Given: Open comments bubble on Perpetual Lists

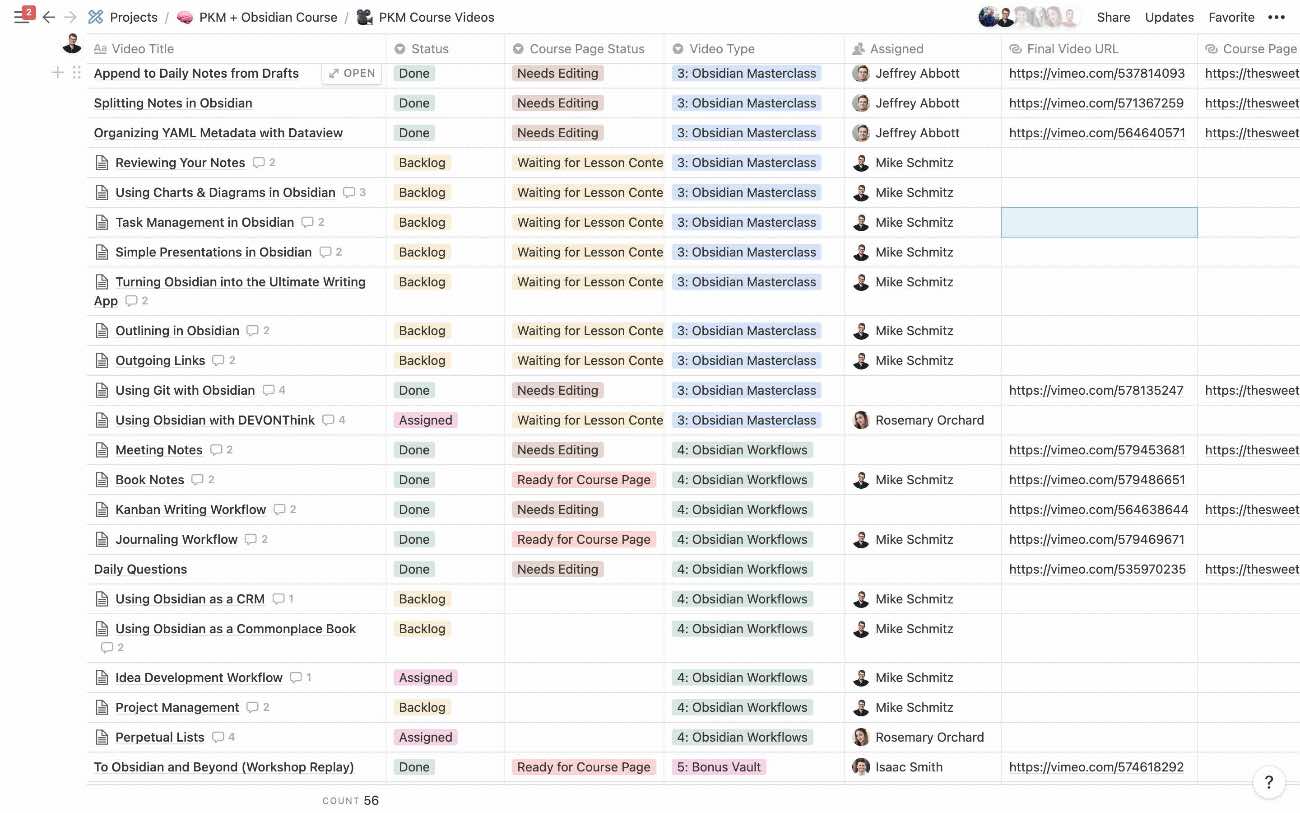Looking at the screenshot, I should click(223, 738).
